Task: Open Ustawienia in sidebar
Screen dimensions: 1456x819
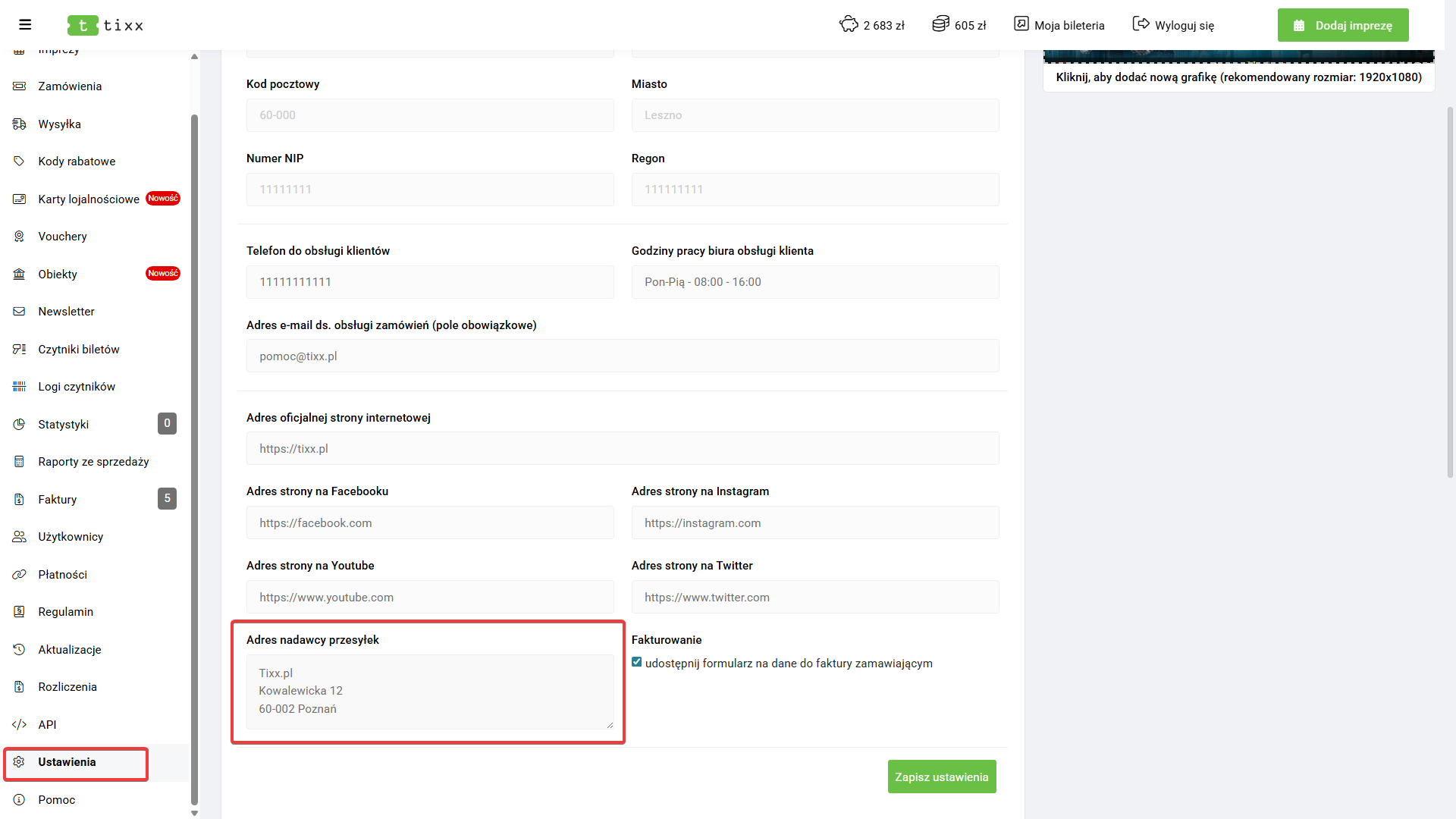Action: coord(67,762)
